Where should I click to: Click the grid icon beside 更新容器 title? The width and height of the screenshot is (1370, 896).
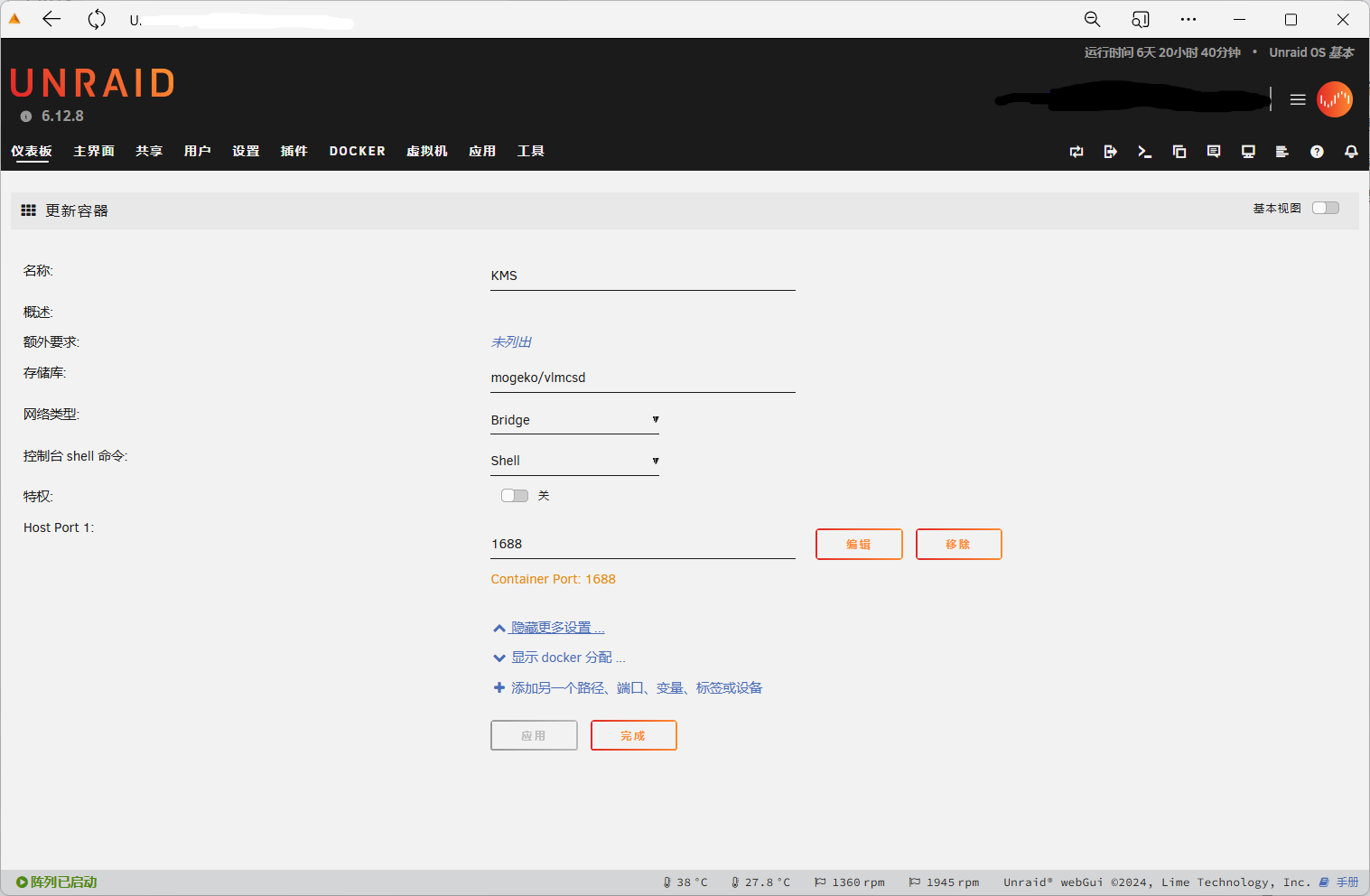pos(29,210)
